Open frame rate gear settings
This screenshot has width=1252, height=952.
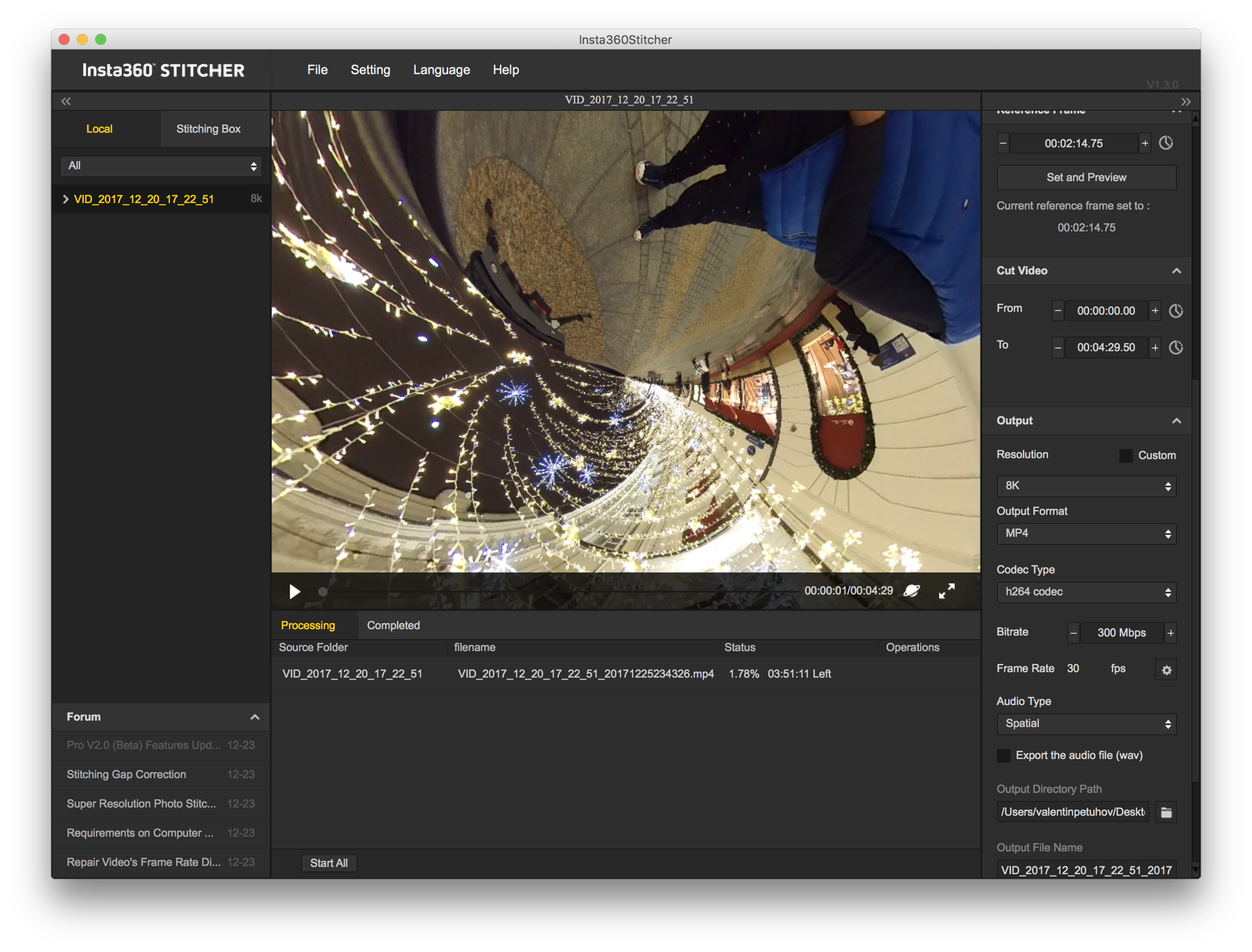coord(1166,670)
